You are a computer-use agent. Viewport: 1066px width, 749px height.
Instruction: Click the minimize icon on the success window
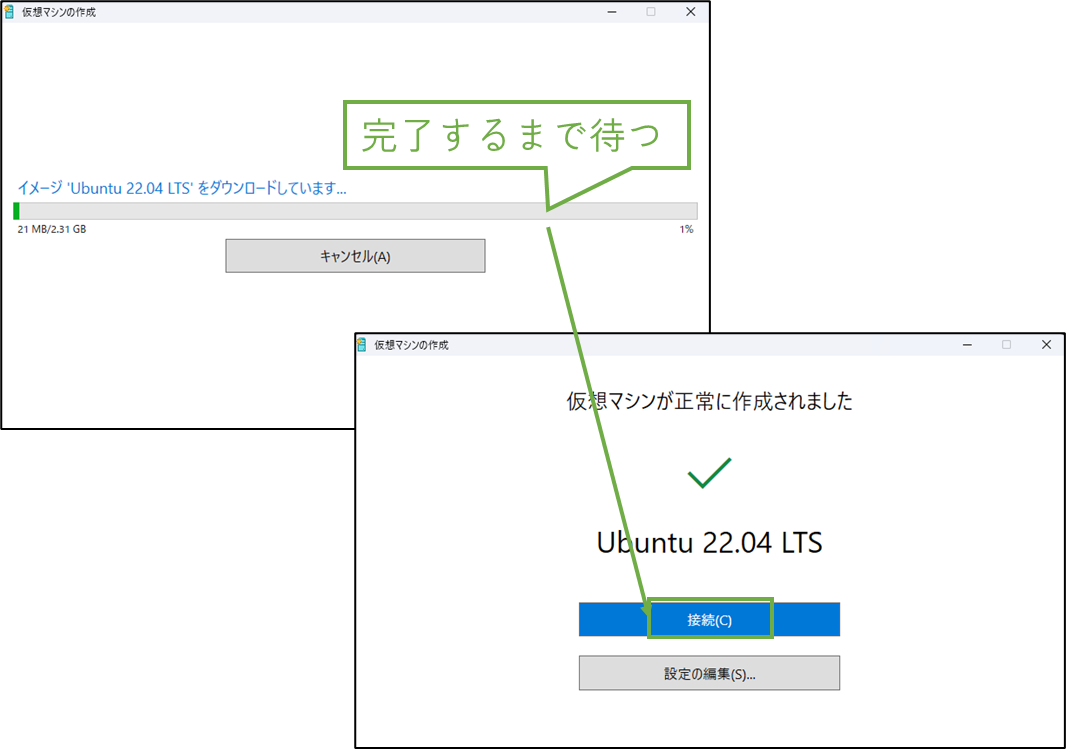pyautogui.click(x=967, y=344)
